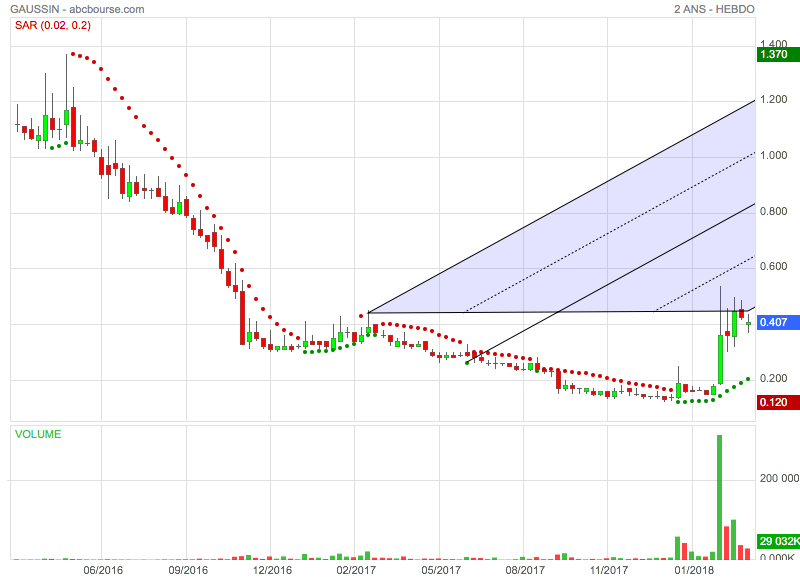Click the 06/2016 date axis label
800x580 pixels.
pyautogui.click(x=103, y=570)
